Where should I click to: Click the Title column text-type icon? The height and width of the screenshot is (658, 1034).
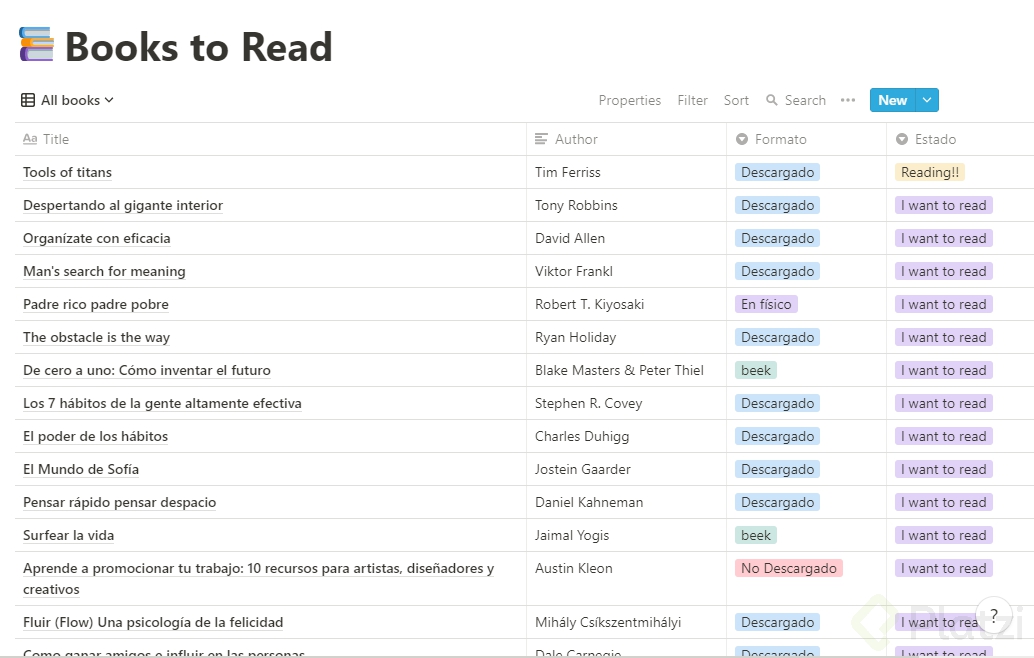[x=30, y=139]
